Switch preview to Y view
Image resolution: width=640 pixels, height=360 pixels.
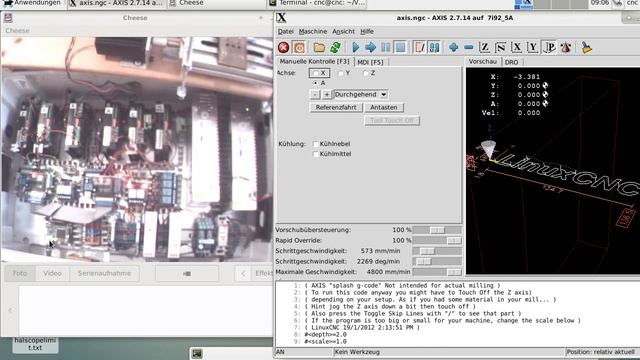[x=533, y=47]
